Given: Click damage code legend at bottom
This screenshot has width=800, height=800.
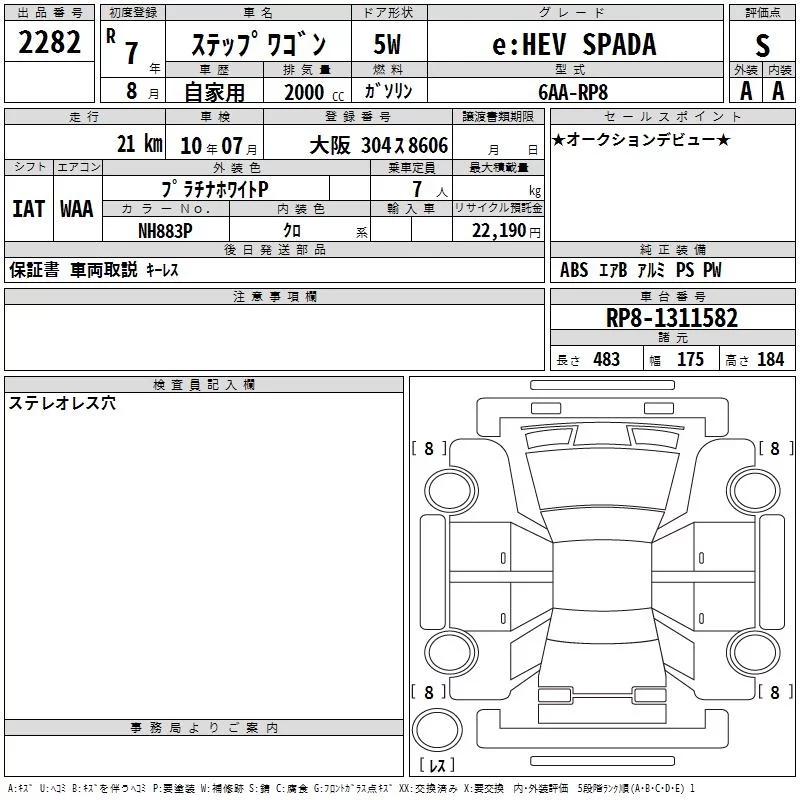Looking at the screenshot, I should click(351, 789).
